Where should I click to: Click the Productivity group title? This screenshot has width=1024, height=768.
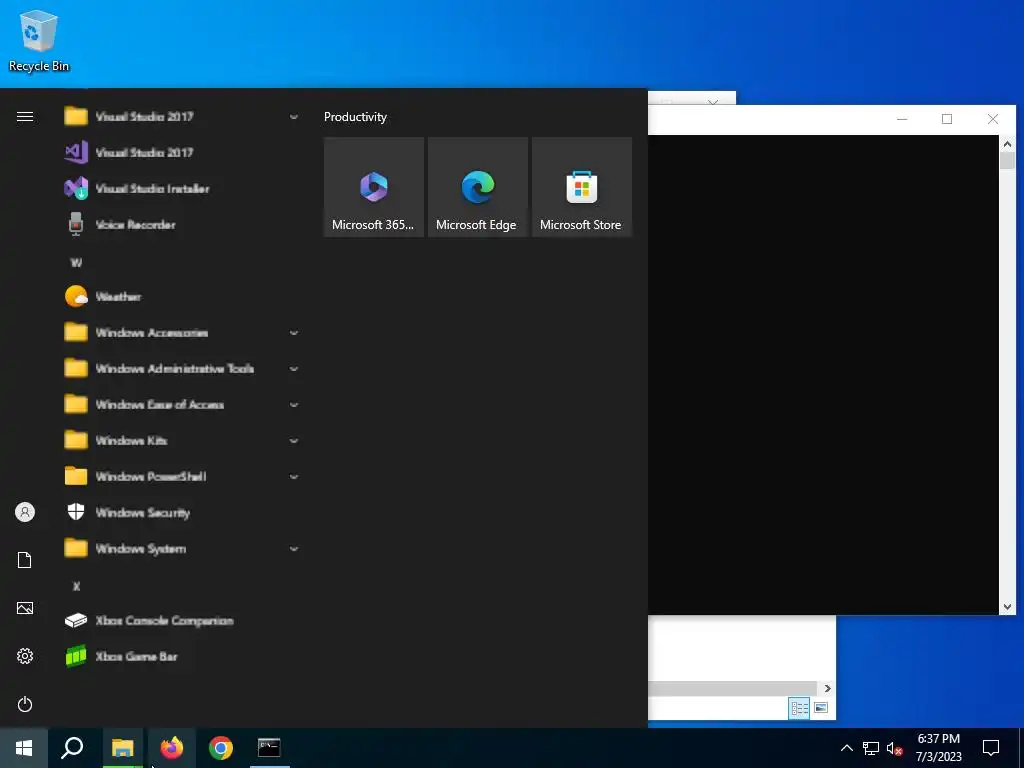pyautogui.click(x=355, y=117)
